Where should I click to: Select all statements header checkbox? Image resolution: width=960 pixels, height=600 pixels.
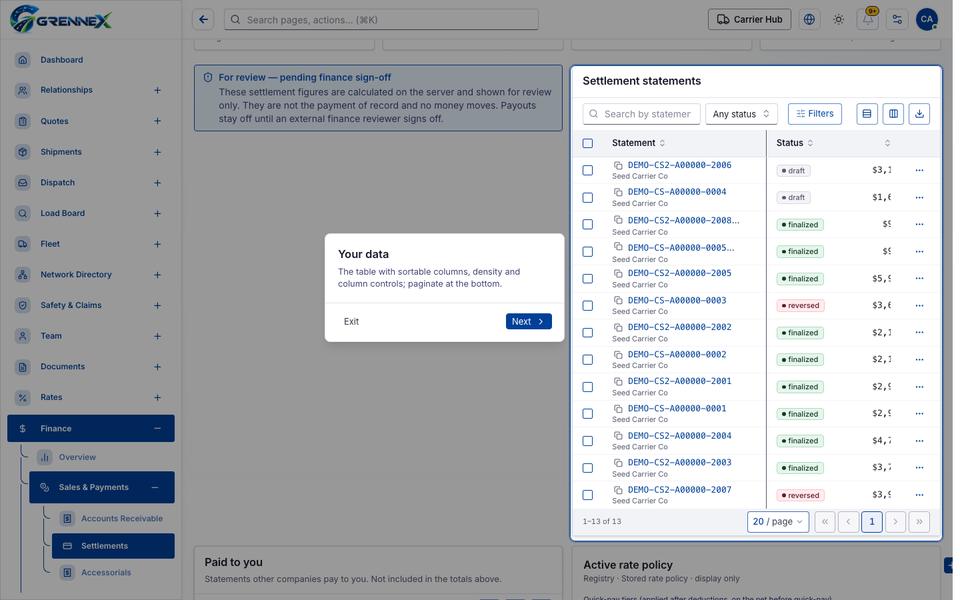tap(588, 143)
